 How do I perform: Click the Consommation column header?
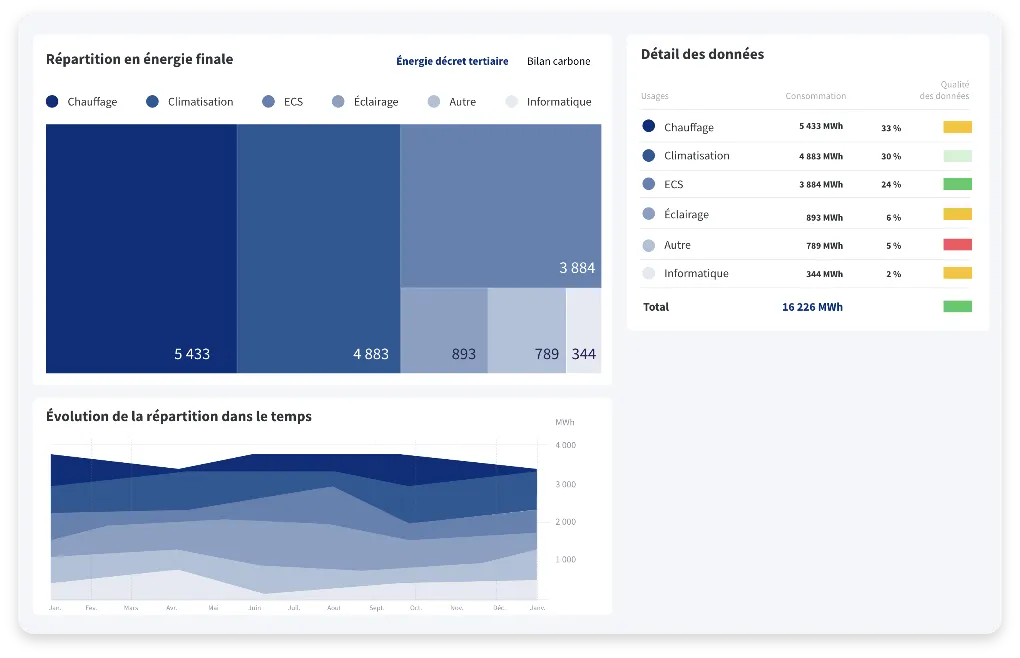(x=815, y=97)
